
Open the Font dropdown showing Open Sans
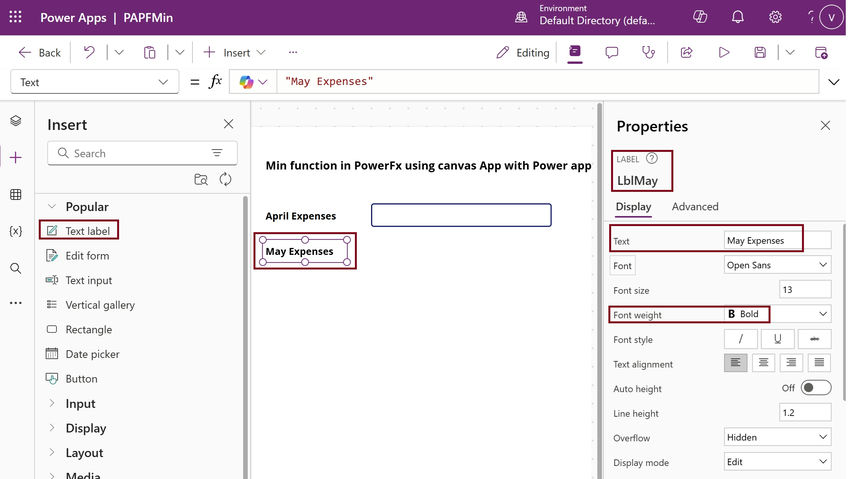point(777,265)
